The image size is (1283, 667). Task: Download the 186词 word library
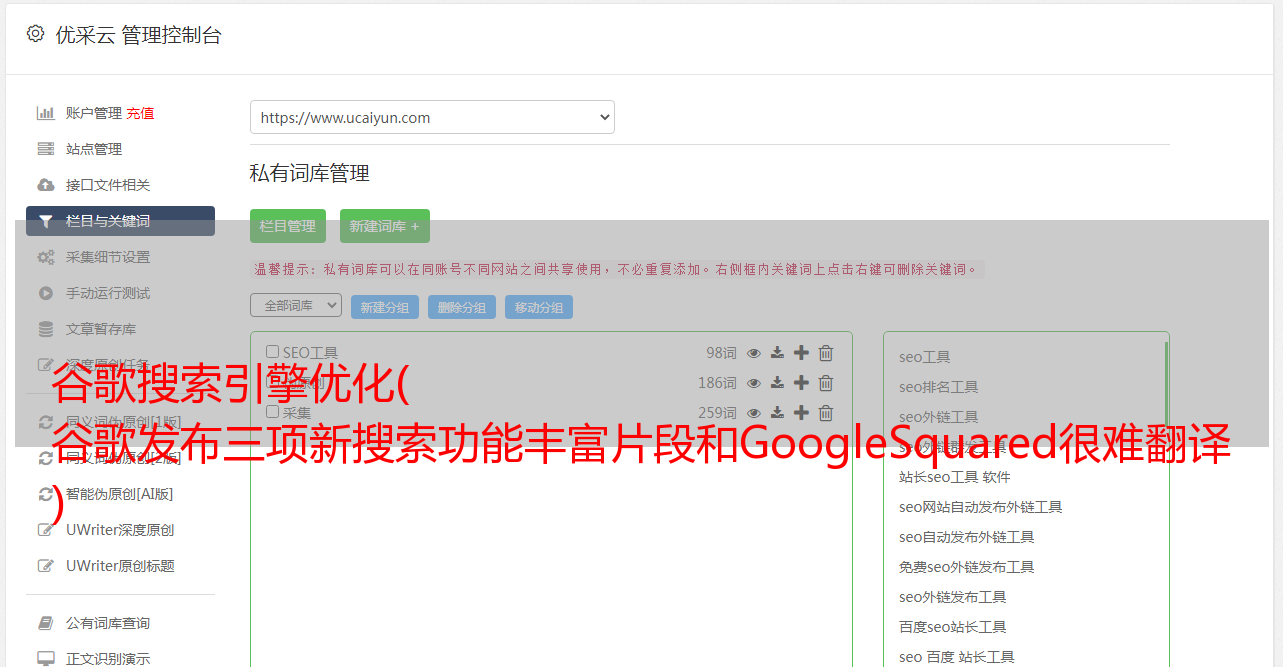tap(777, 382)
